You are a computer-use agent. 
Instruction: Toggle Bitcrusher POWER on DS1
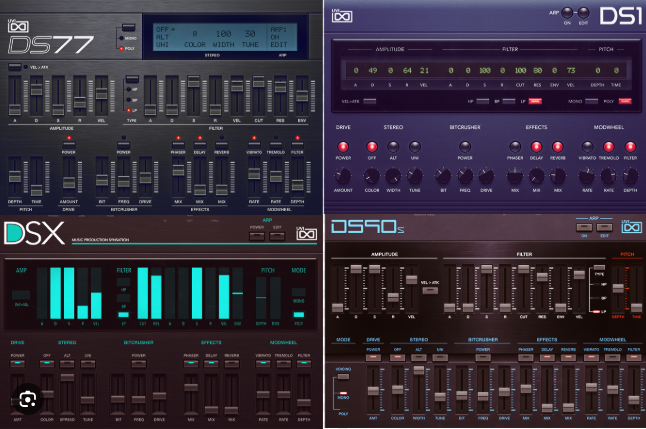click(465, 146)
